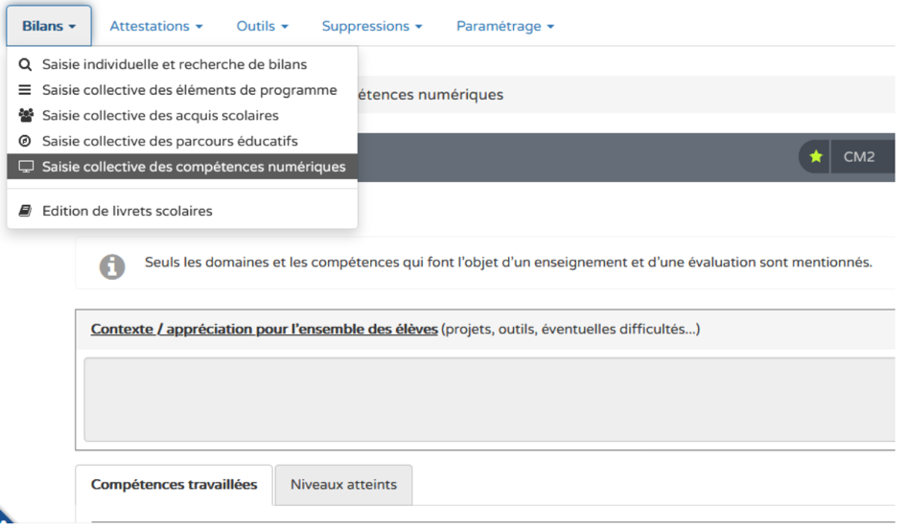
Task: Click the circular icon for parcours éducatifs
Action: [x=25, y=142]
